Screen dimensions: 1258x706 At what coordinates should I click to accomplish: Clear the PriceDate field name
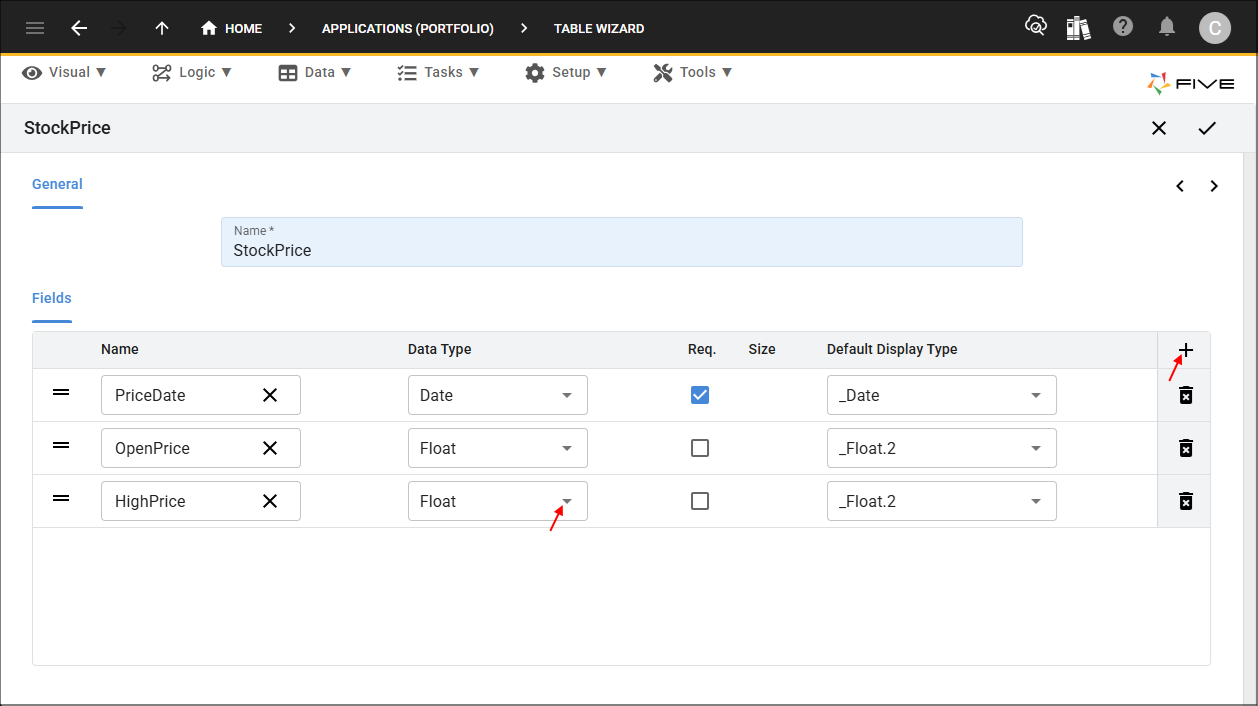point(270,395)
